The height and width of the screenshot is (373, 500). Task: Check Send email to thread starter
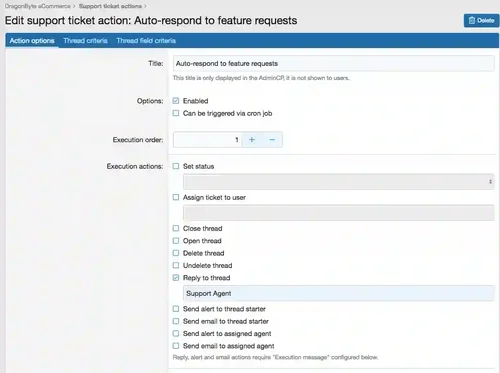pos(176,321)
